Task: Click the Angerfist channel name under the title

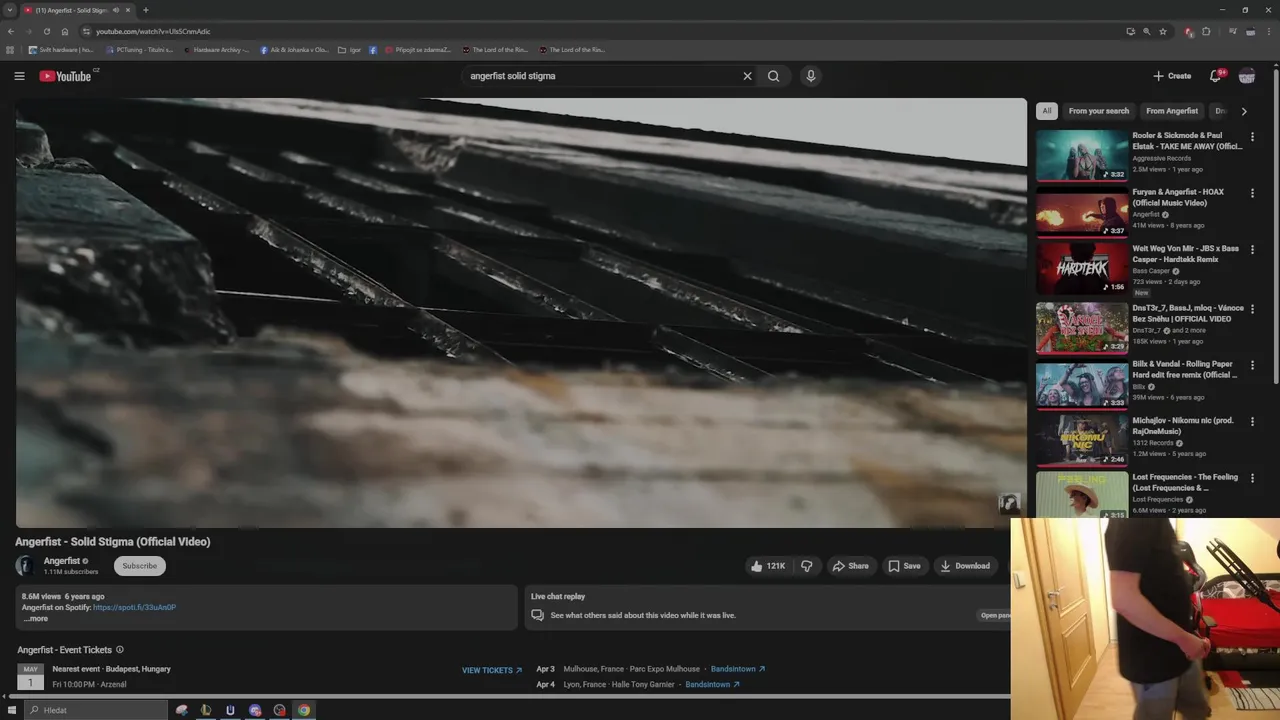Action: (x=62, y=561)
